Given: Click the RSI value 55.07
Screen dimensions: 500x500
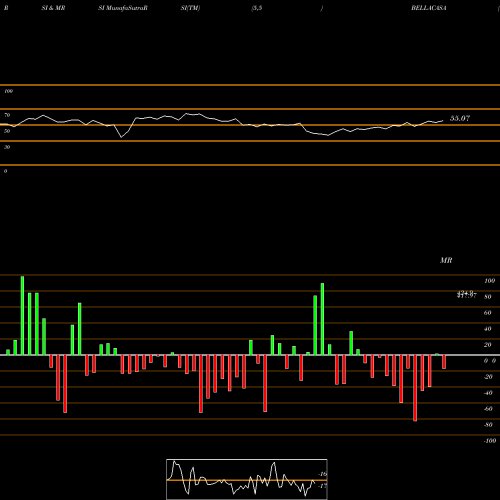Looking at the screenshot, I should click(460, 118).
